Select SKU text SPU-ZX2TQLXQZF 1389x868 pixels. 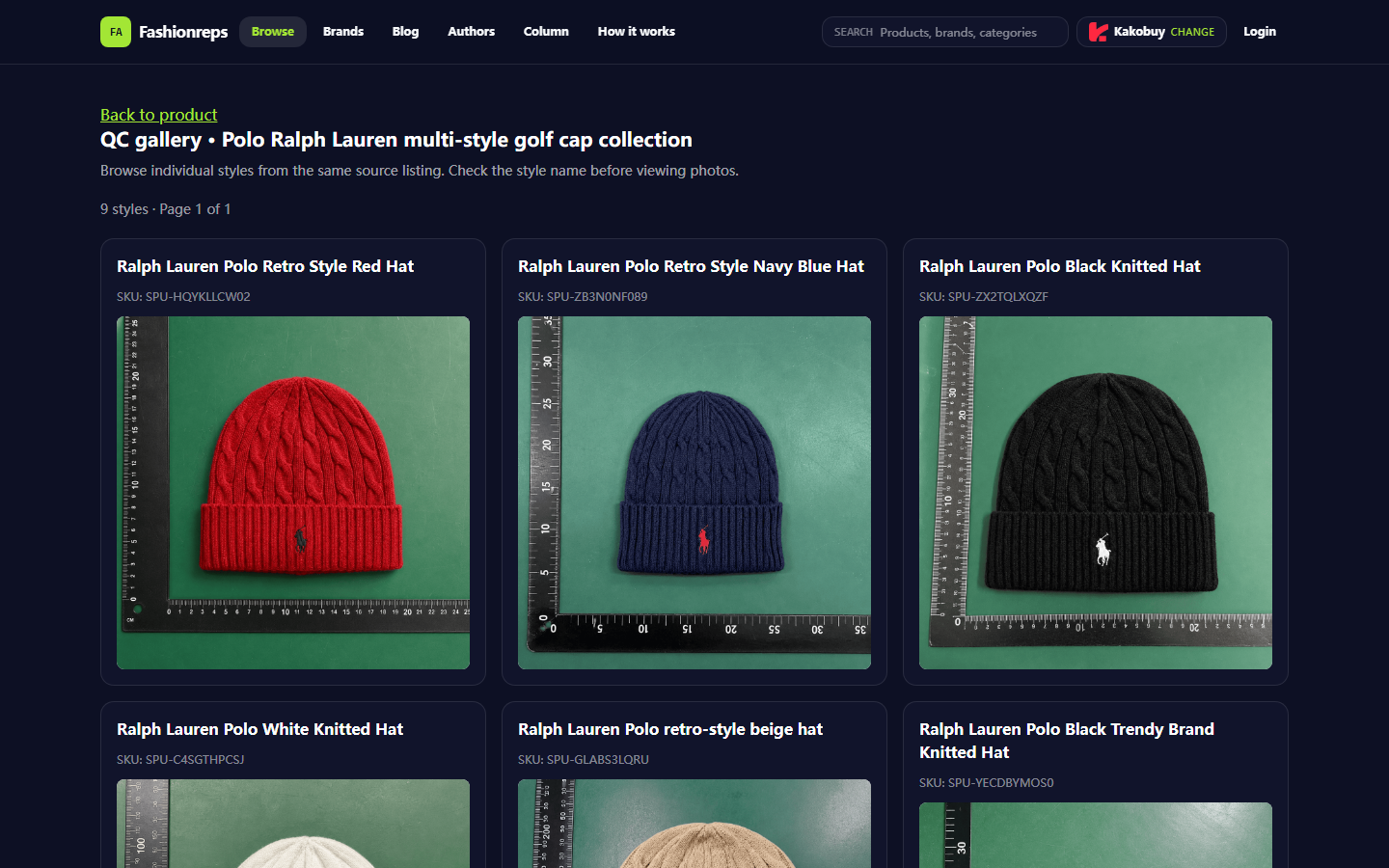click(998, 297)
